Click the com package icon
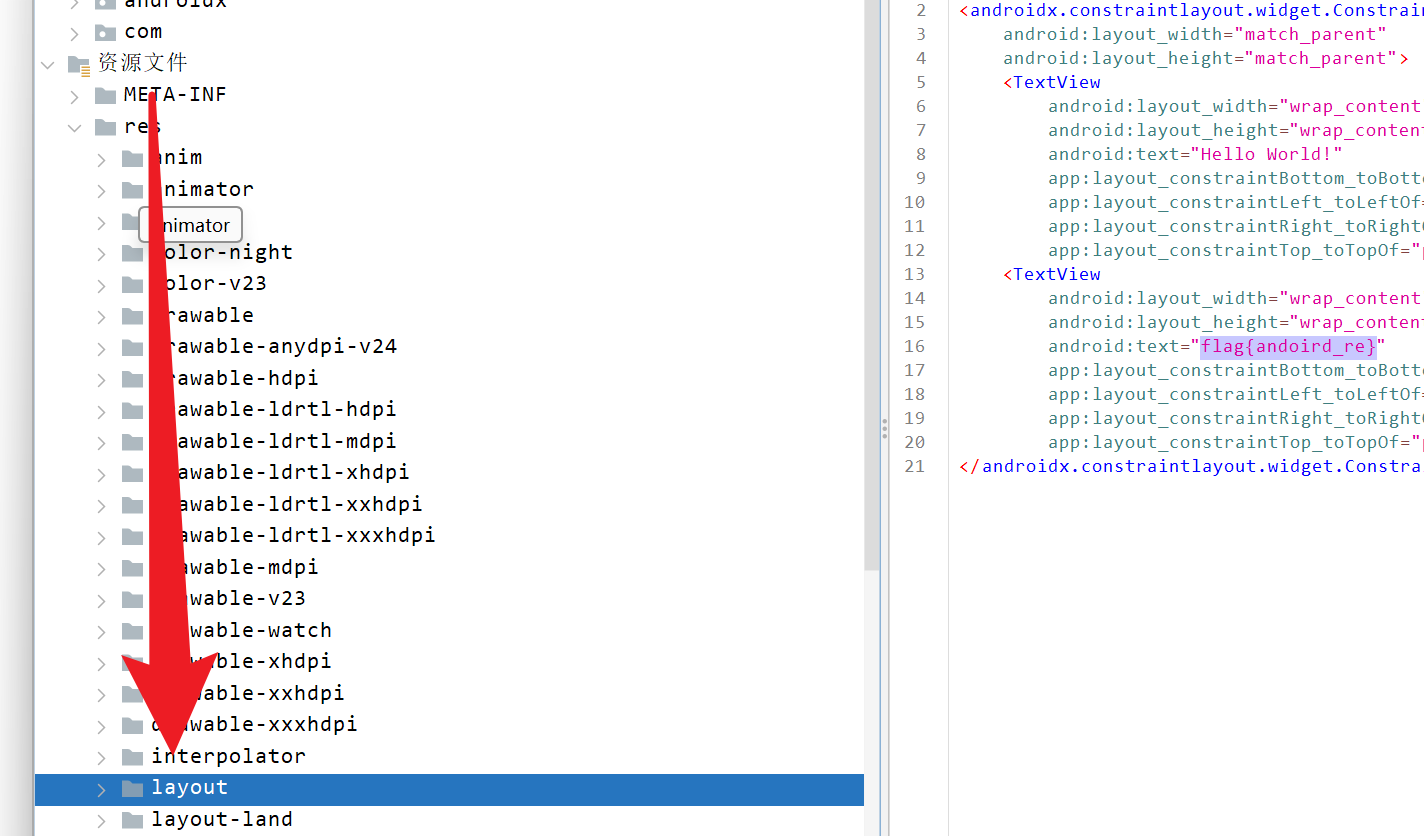Screen dimensions: 1424x836 pyautogui.click(x=105, y=32)
